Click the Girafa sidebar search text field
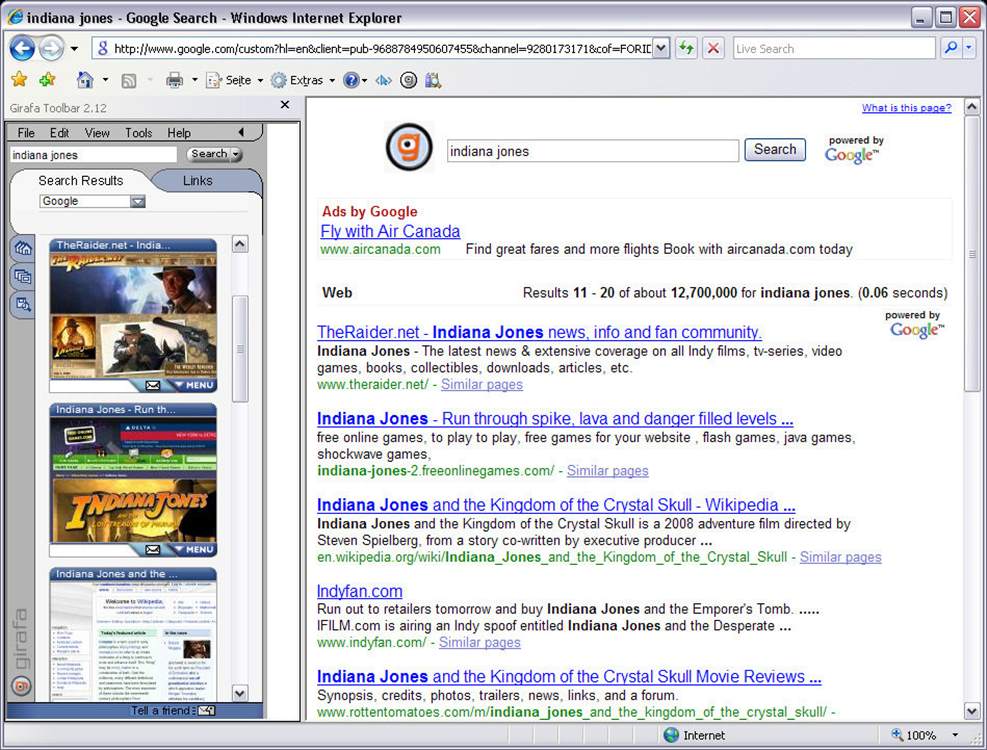 pyautogui.click(x=93, y=155)
